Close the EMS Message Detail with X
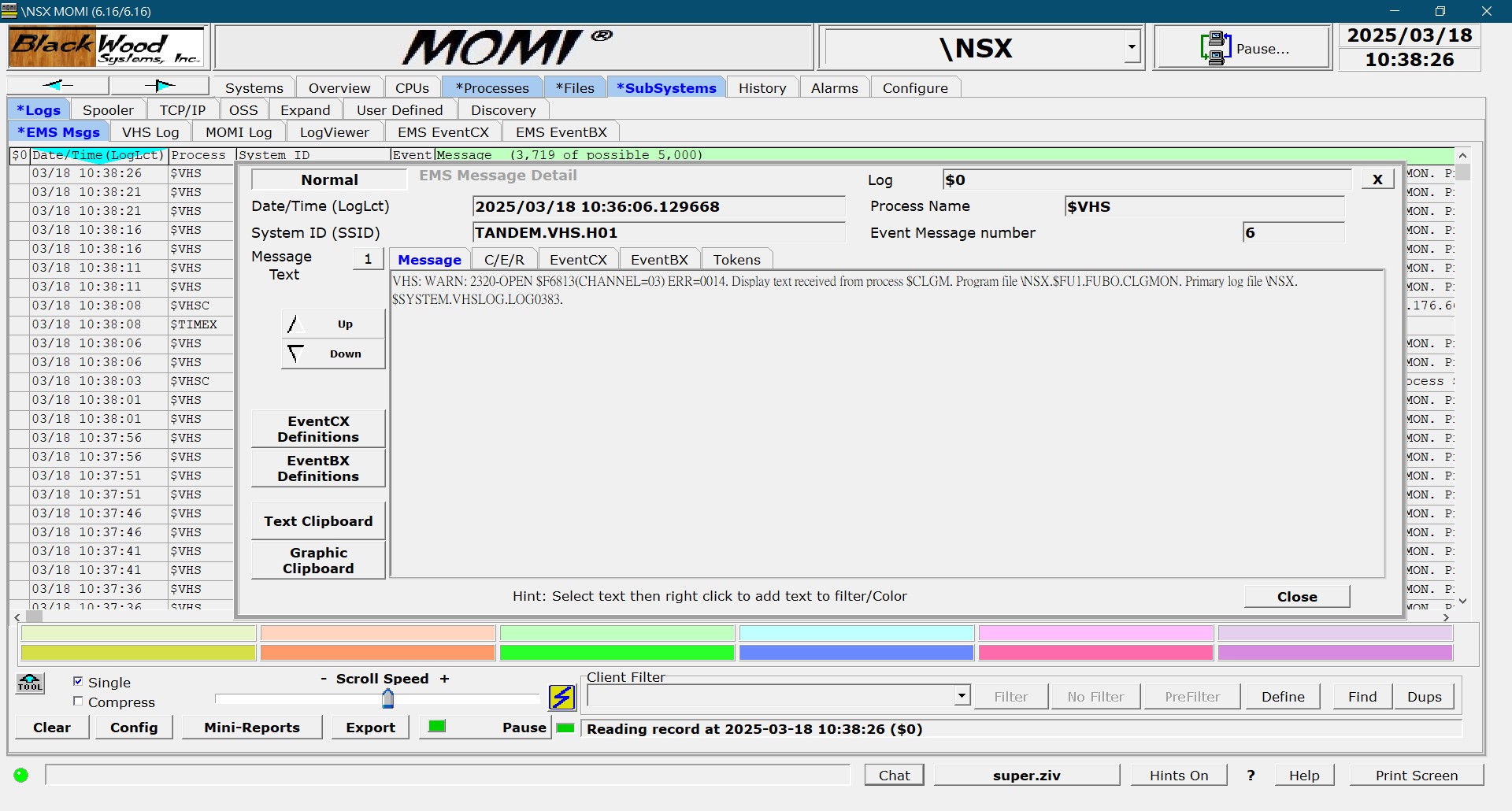The image size is (1512, 811). point(1377,180)
